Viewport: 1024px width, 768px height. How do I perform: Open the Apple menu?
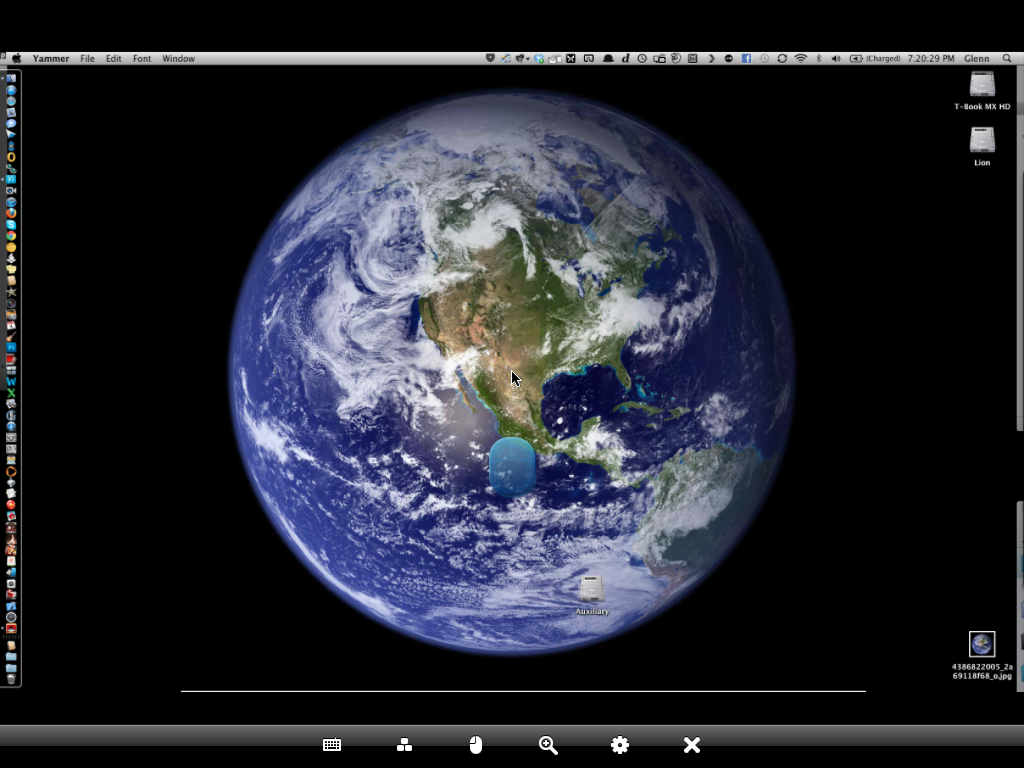pyautogui.click(x=16, y=59)
